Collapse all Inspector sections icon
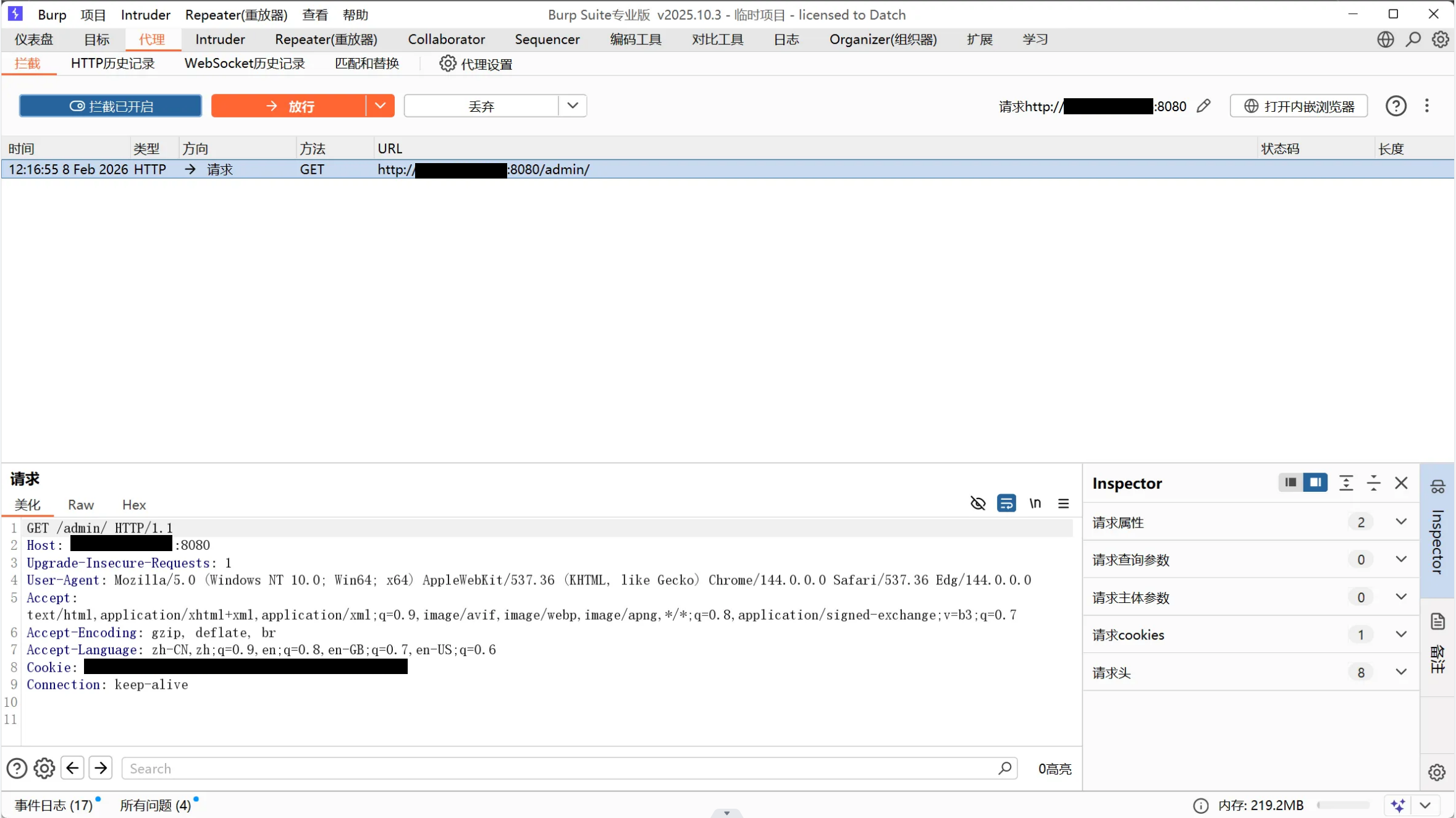The width and height of the screenshot is (1456, 818). [1374, 483]
